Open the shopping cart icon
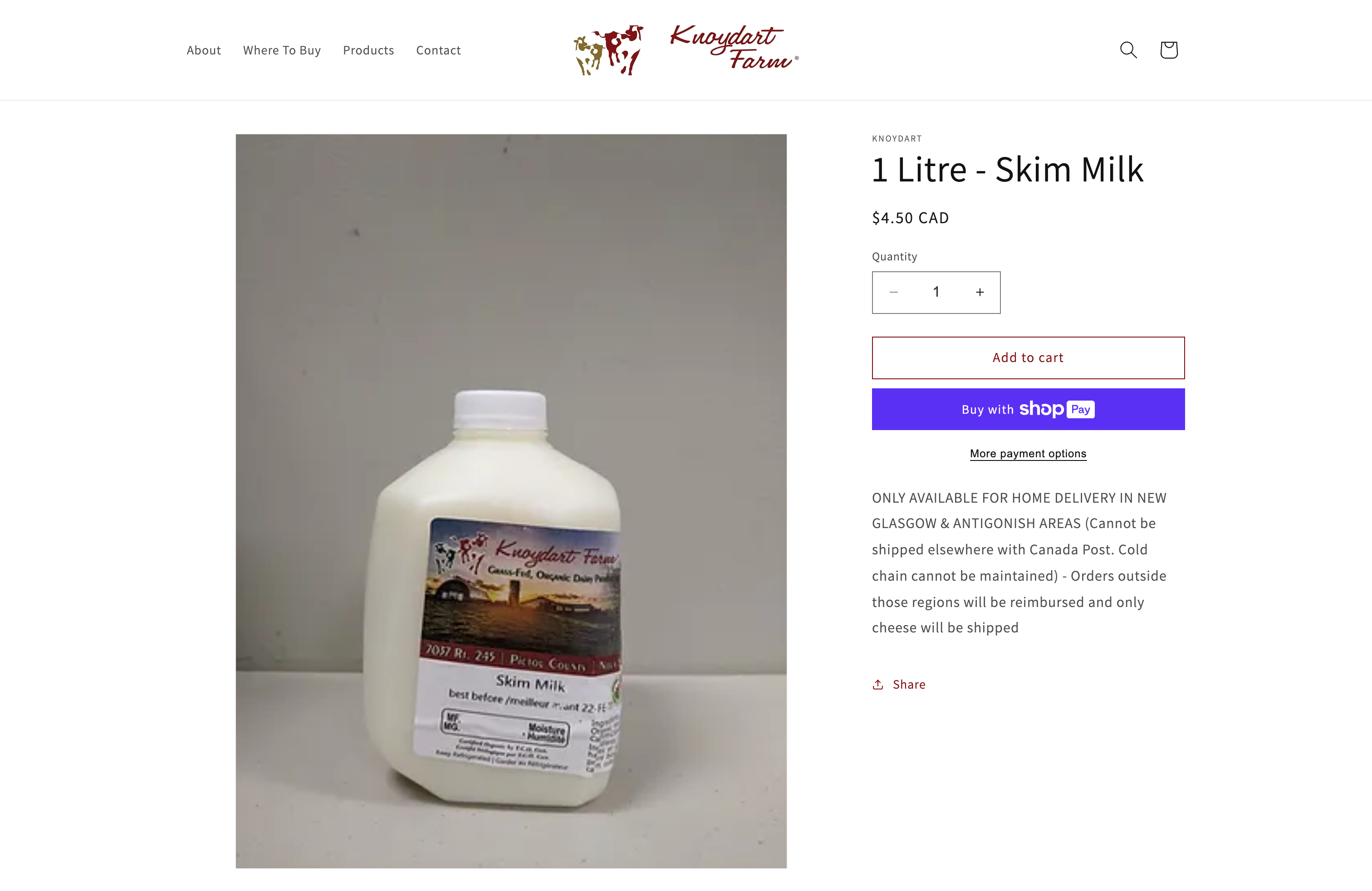The height and width of the screenshot is (891, 1372). coord(1168,50)
